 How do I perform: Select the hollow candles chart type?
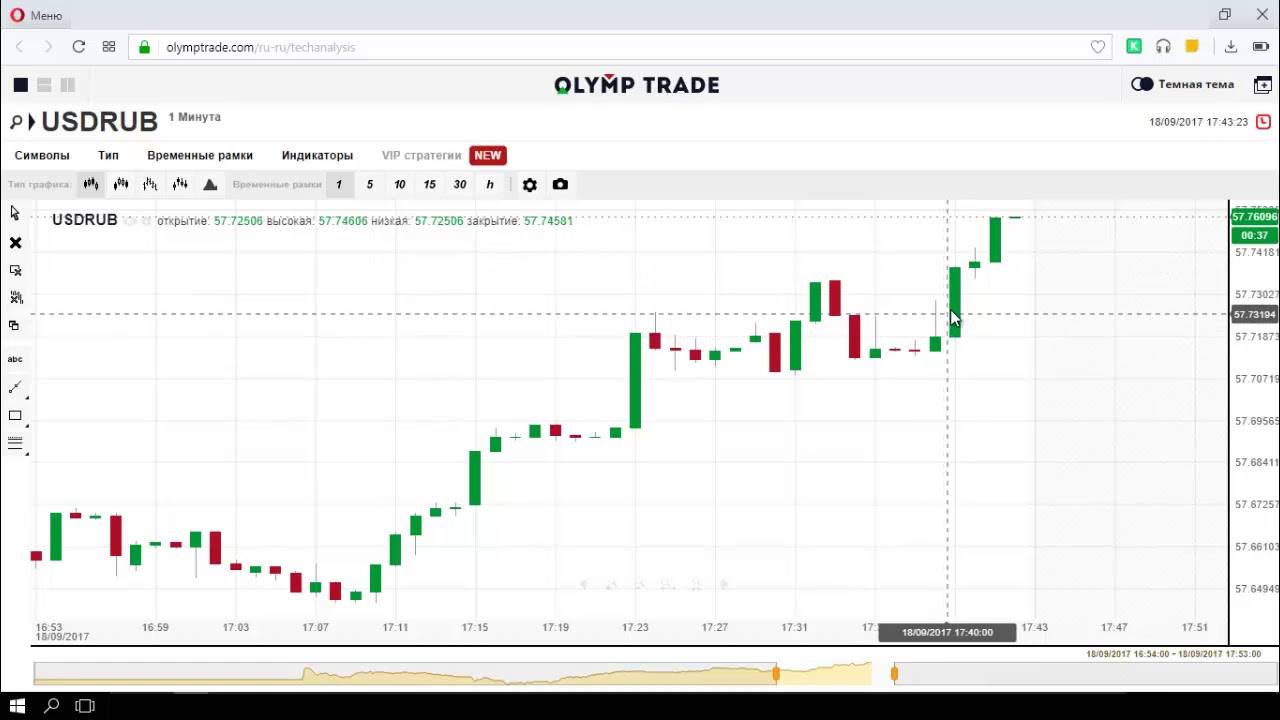click(x=121, y=184)
